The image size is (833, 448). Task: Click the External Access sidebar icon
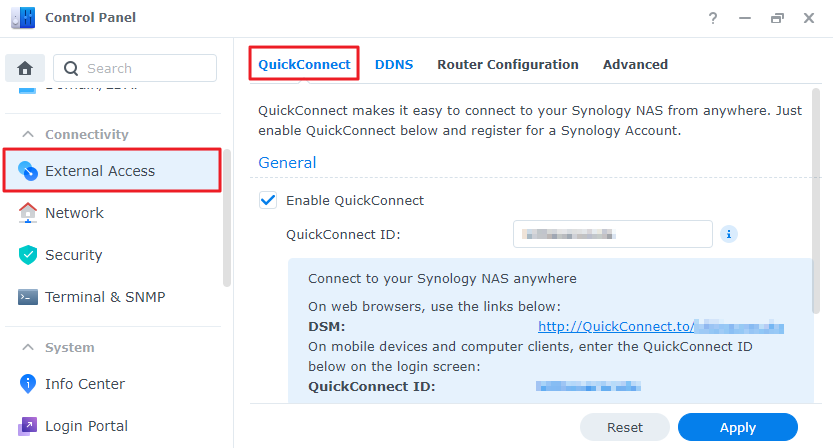click(28, 171)
